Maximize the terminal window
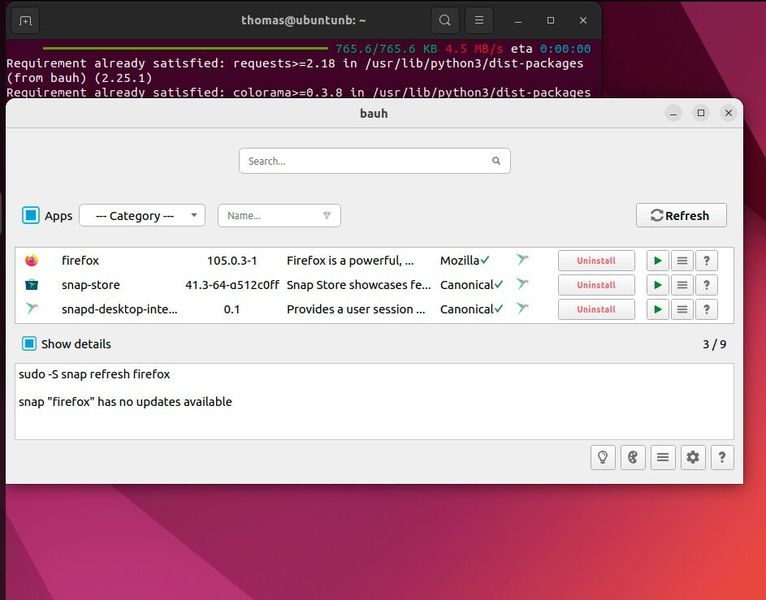766x600 pixels. tap(551, 20)
